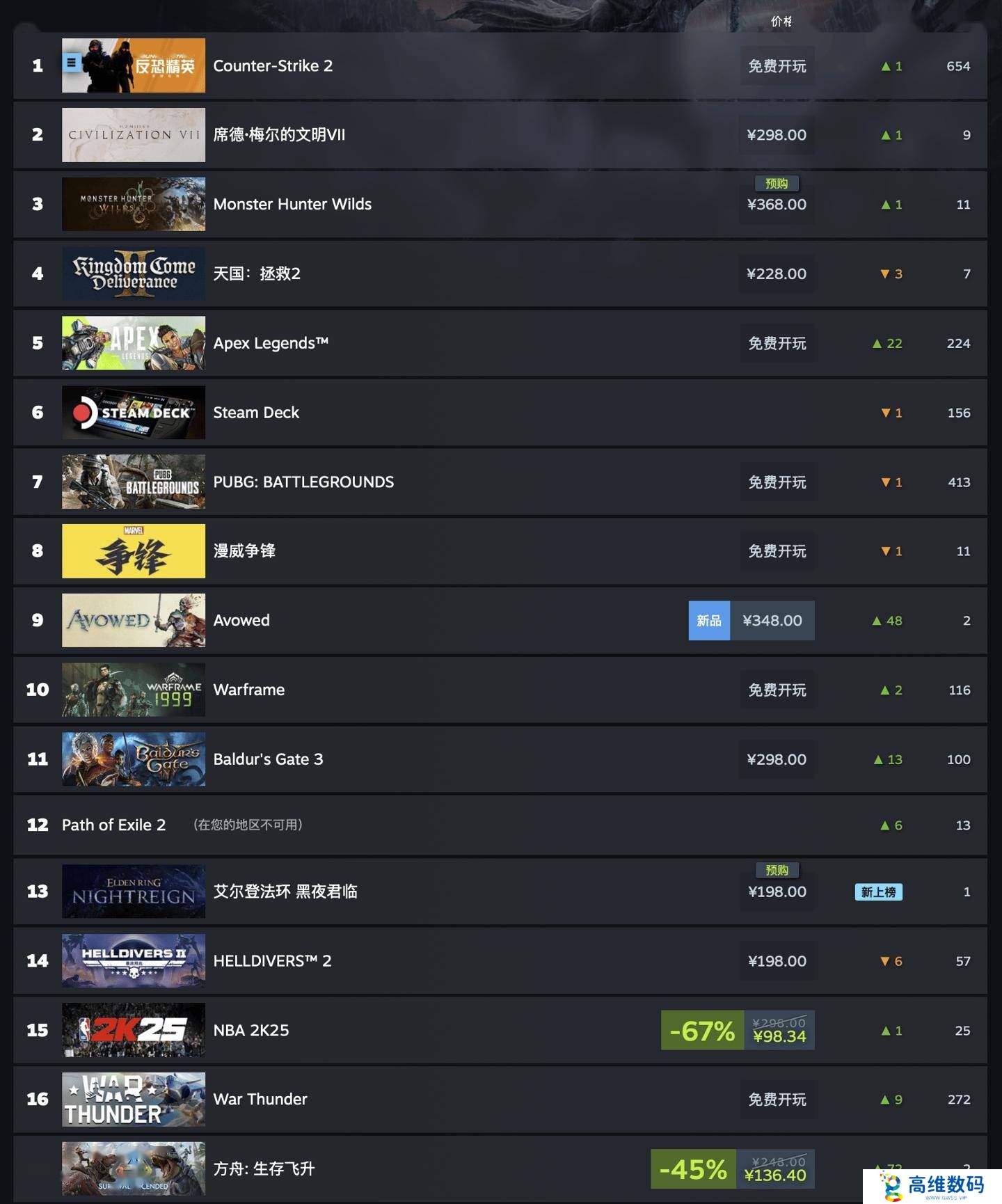
Task: Click the Baldur's Gate 3 title link
Action: point(268,759)
